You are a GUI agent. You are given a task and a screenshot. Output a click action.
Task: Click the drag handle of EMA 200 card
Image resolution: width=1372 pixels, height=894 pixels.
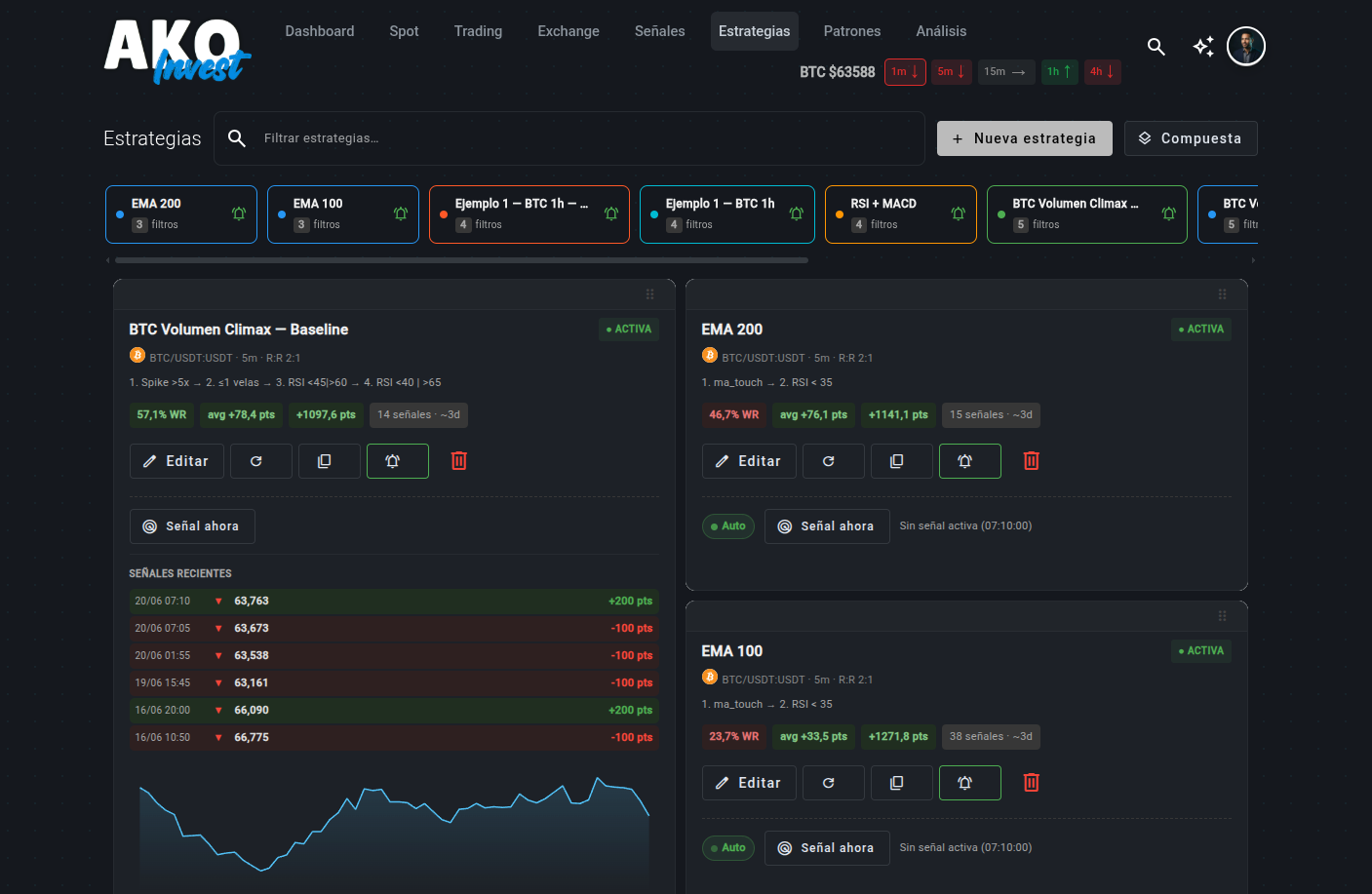[x=1223, y=294]
